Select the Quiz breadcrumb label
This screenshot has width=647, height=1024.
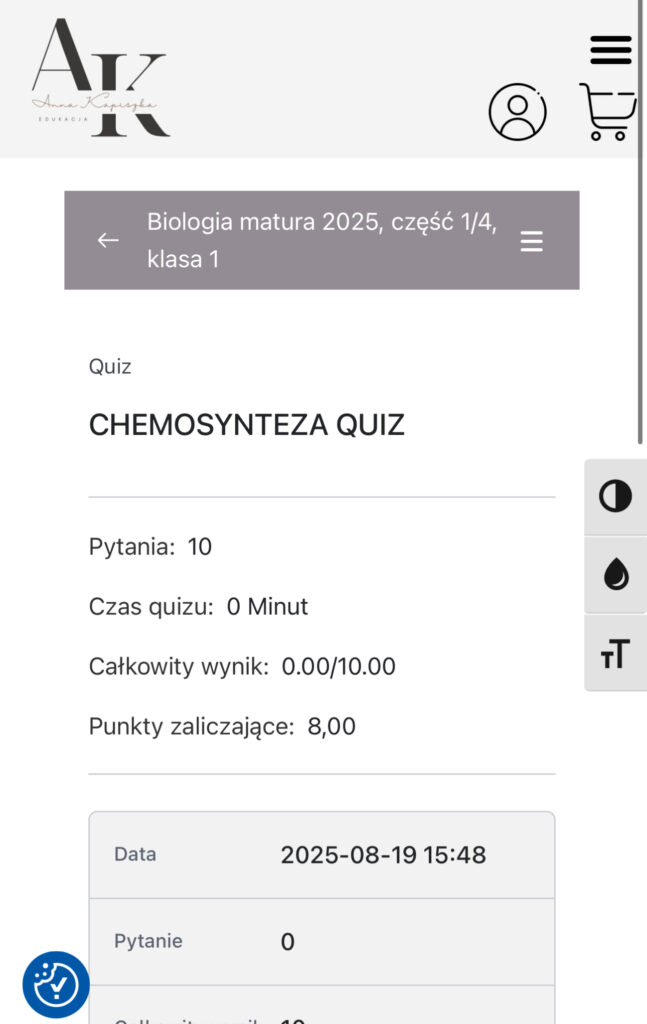coord(109,366)
